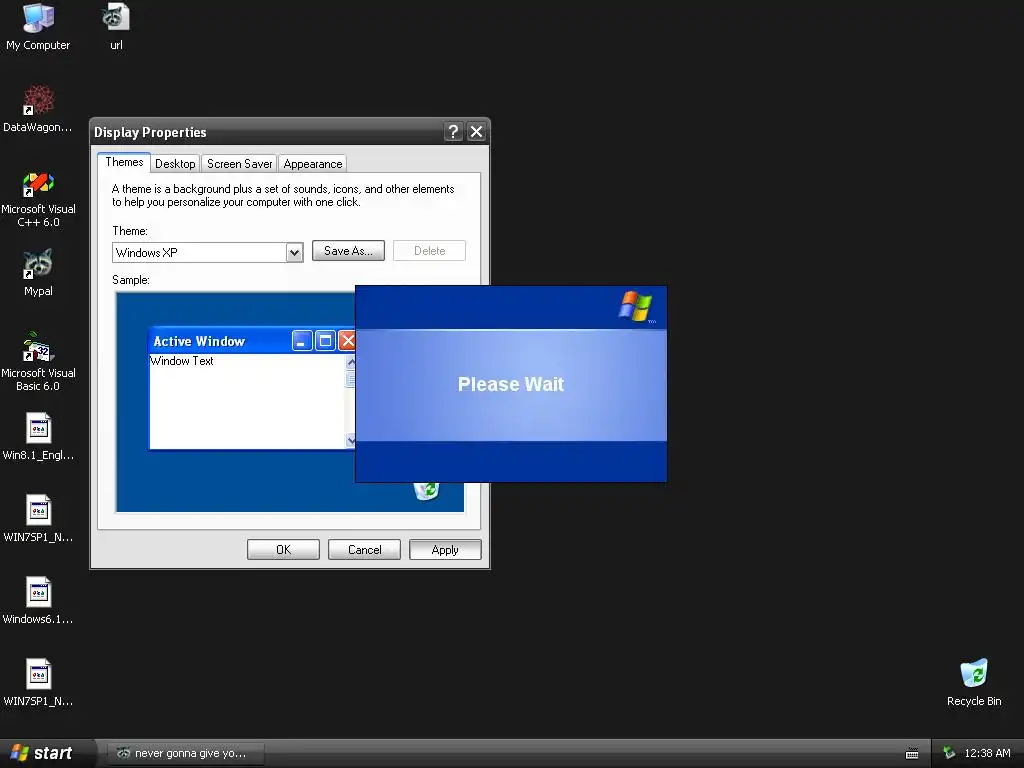Image resolution: width=1024 pixels, height=768 pixels.
Task: Select Microsoft Visual Basic 6.0 shortcut icon
Action: coord(38,362)
